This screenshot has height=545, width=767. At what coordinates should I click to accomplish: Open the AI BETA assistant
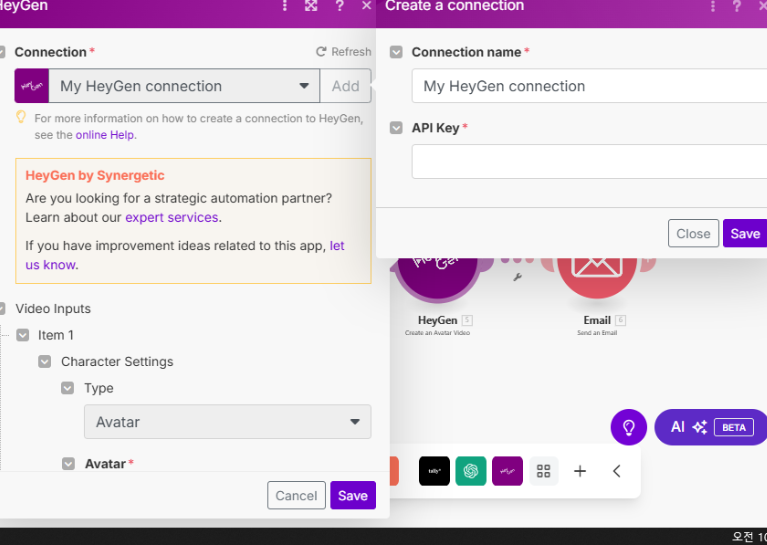click(x=711, y=427)
